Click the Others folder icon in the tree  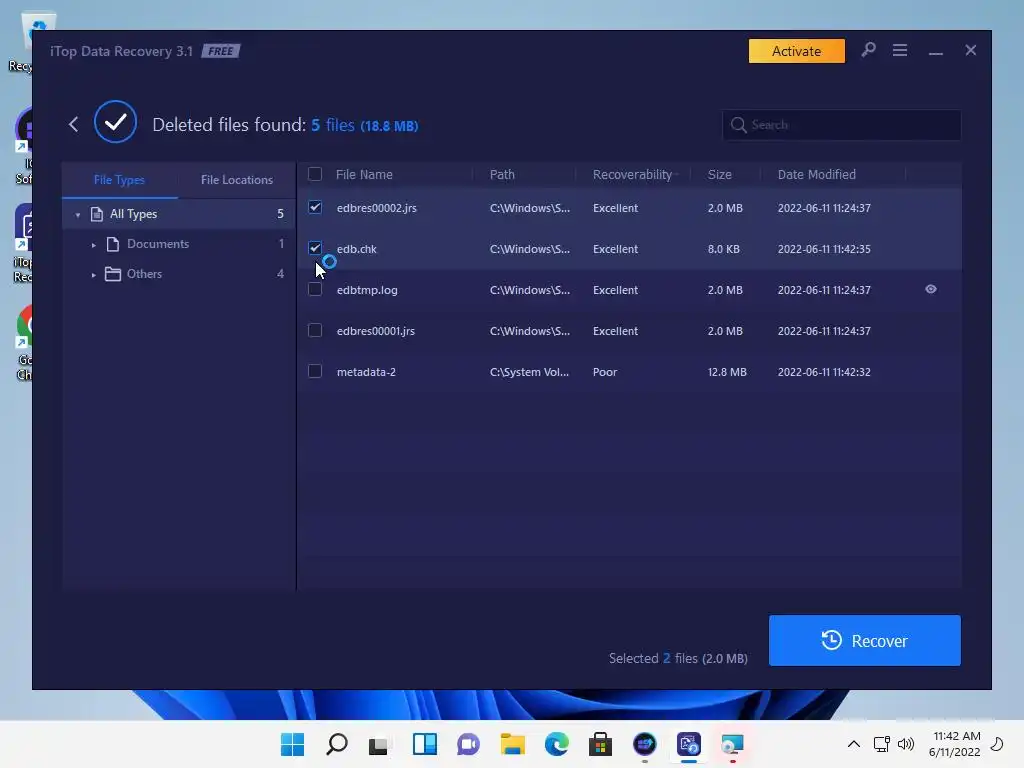113,274
